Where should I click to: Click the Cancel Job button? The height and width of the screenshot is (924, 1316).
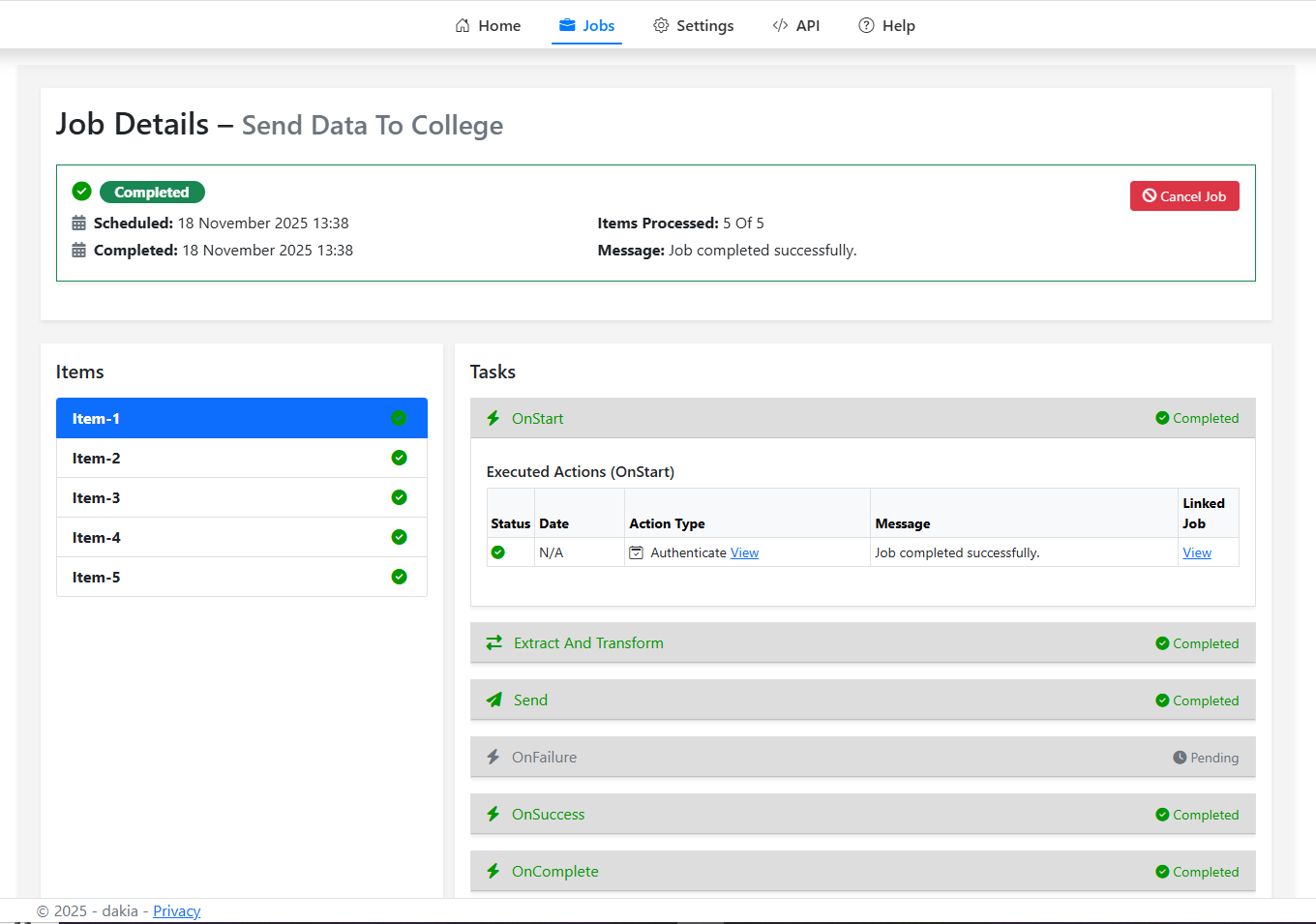(1184, 195)
